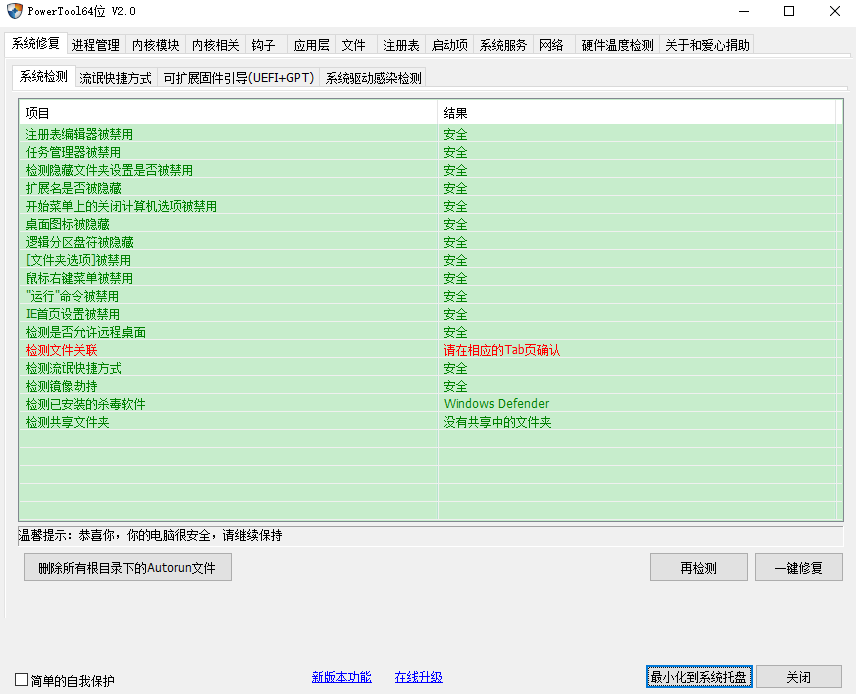This screenshot has width=856, height=694.
Task: Run 一键修复 to fix issues
Action: tap(798, 567)
